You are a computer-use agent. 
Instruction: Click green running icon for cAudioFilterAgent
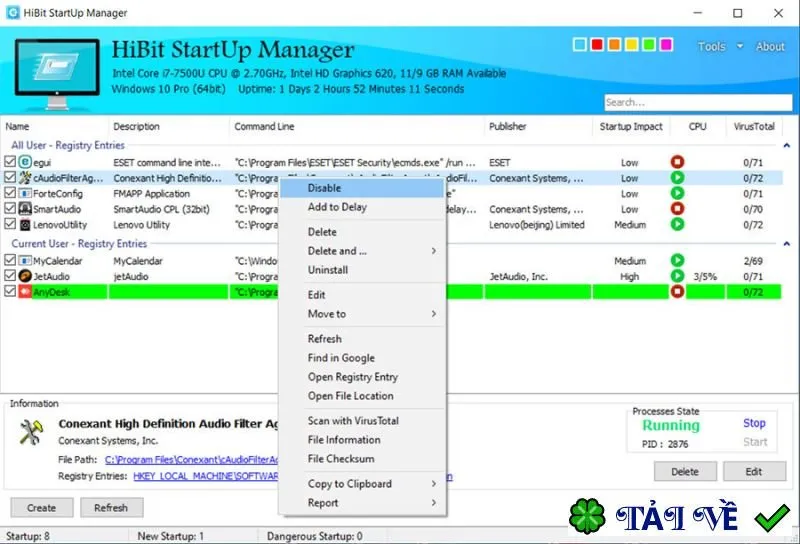pos(677,178)
